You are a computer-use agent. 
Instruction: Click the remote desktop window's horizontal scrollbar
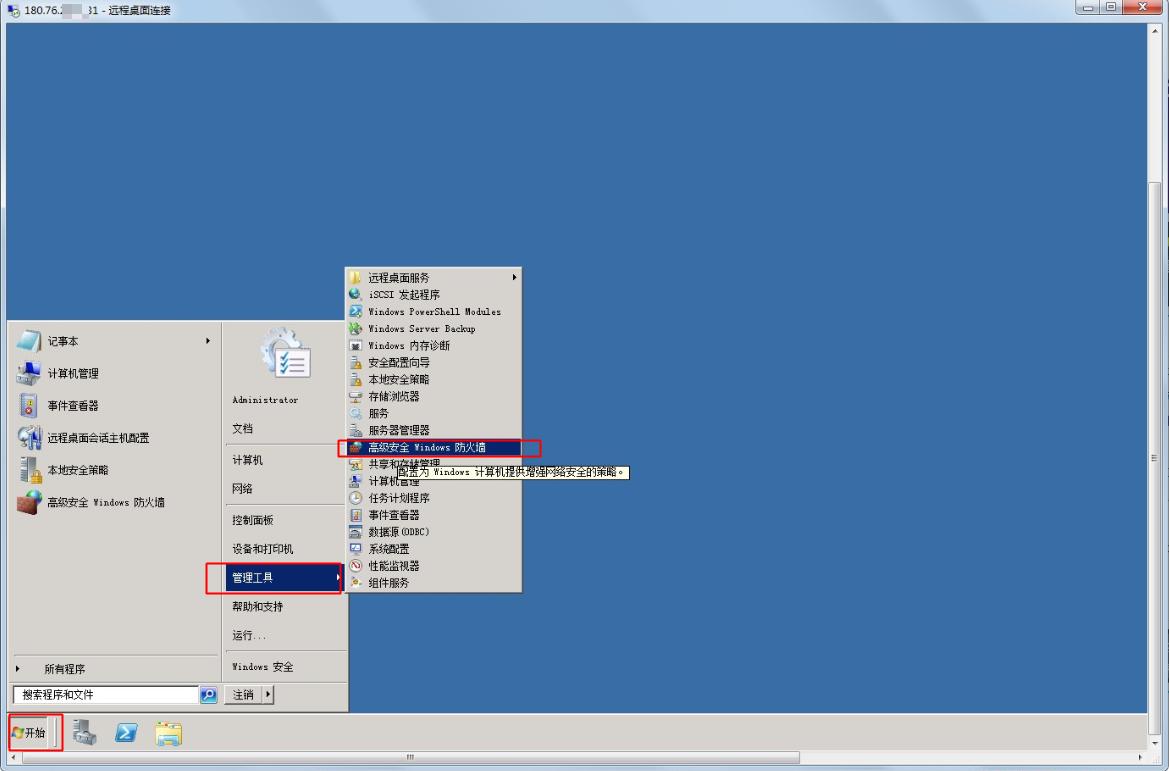[x=411, y=758]
